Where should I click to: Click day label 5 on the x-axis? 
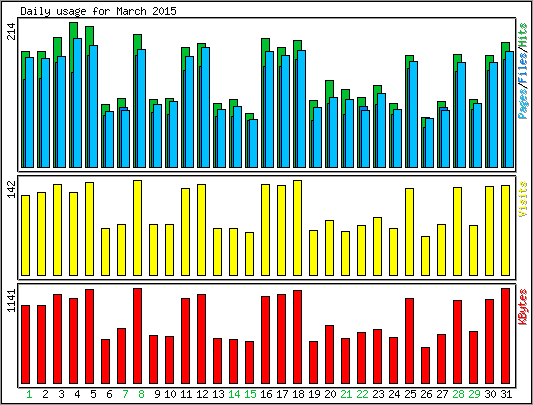click(93, 394)
